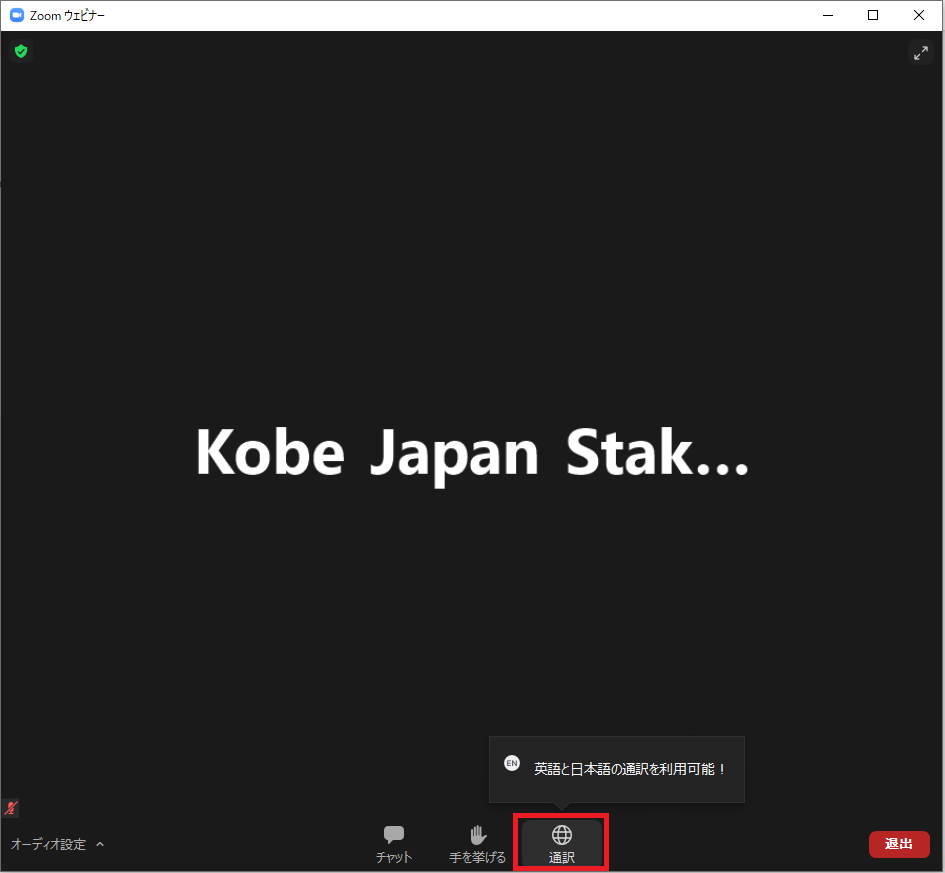Click the green encryption shield icon
The width and height of the screenshot is (945, 873).
(x=21, y=51)
